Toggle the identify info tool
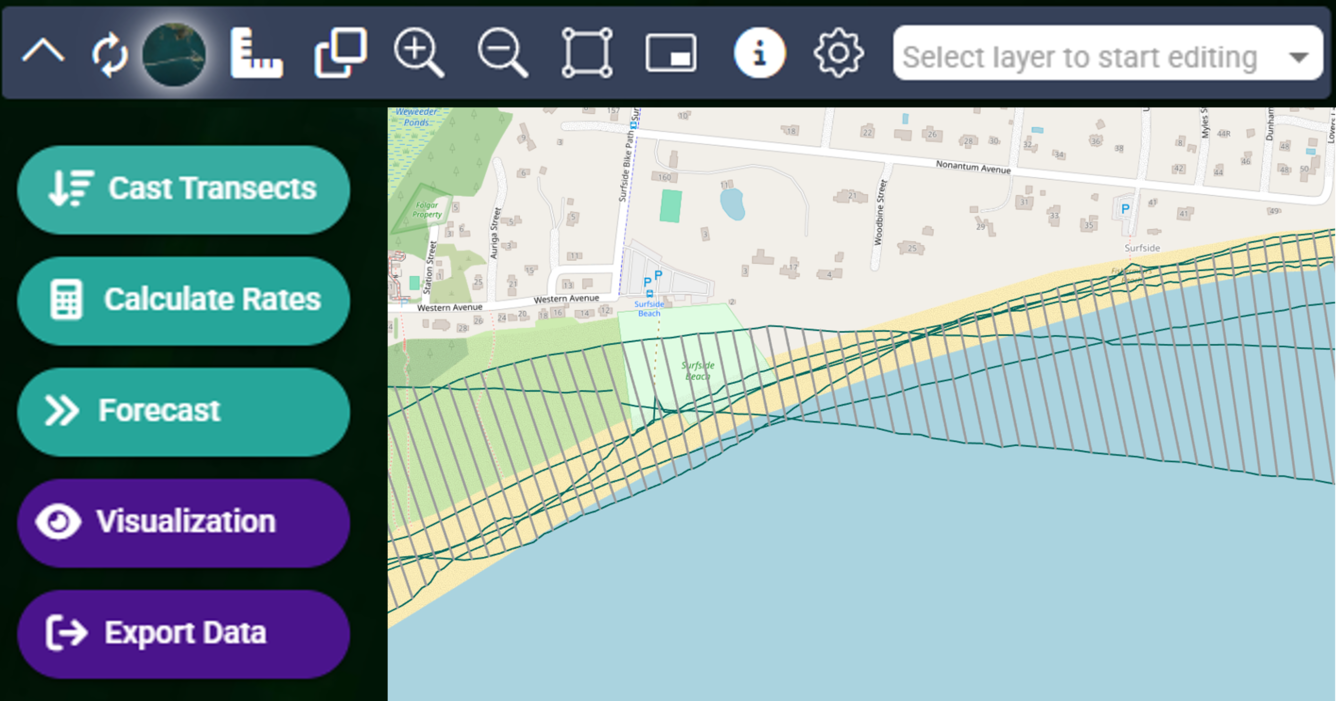Viewport: 1336px width, 701px height. point(759,53)
